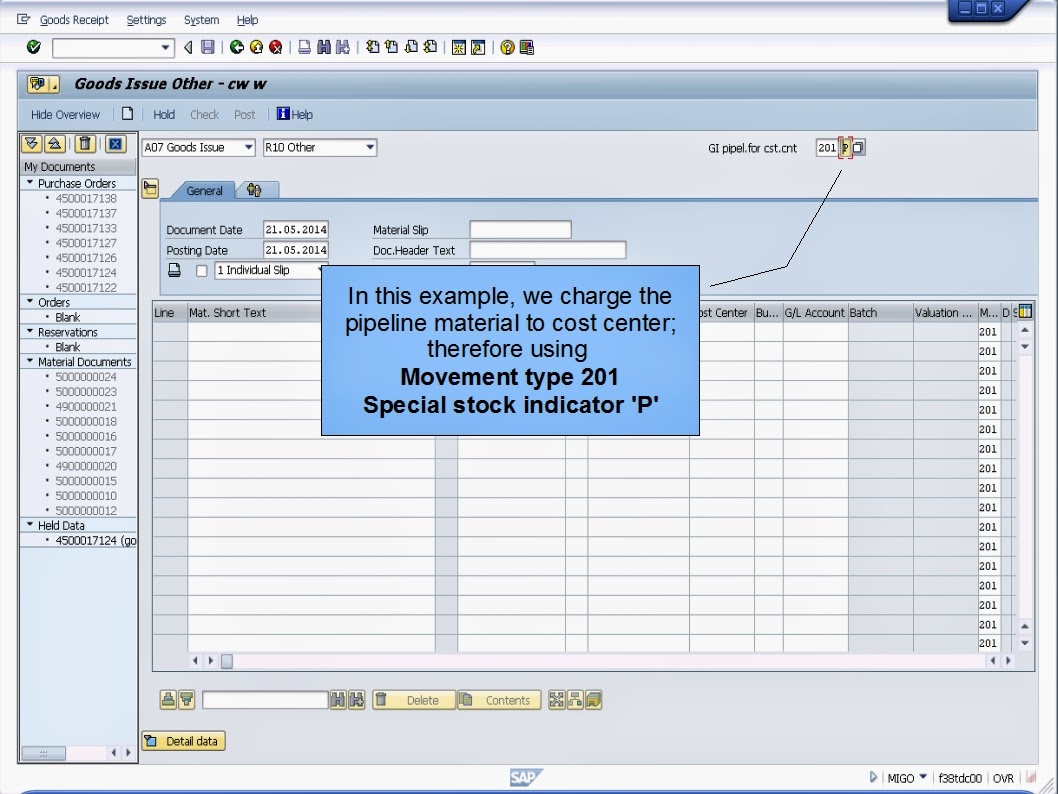Click the Doc.Header Text input field
This screenshot has width=1058, height=794.
(548, 250)
